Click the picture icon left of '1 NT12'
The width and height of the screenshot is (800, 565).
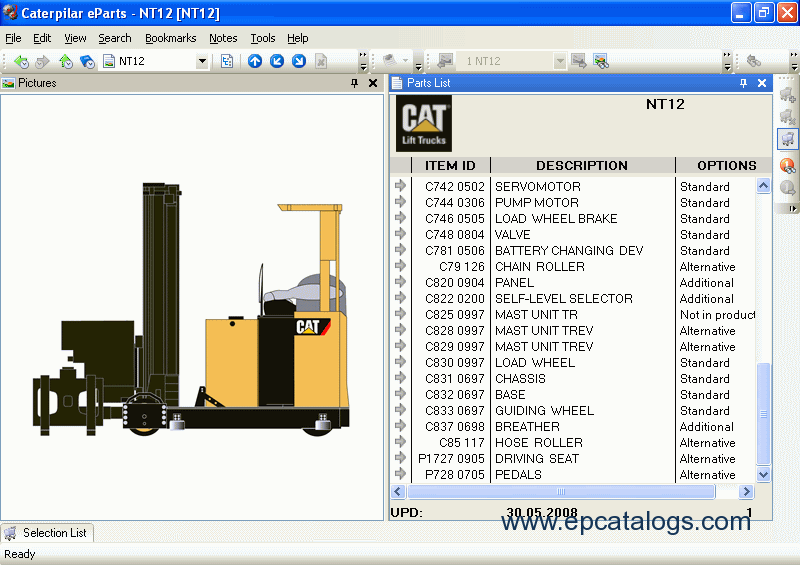coord(445,61)
